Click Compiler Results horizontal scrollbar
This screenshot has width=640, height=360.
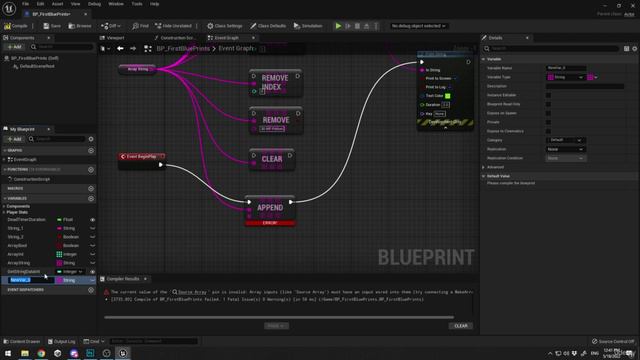[x=279, y=317]
